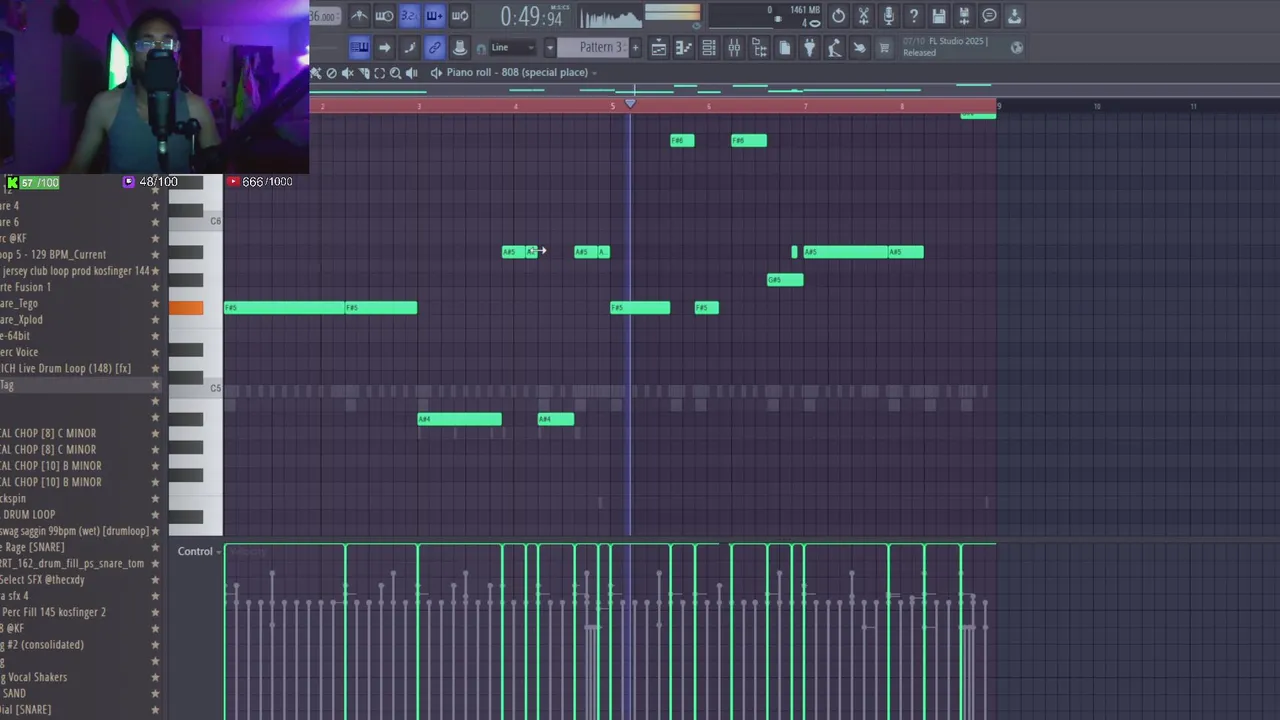1280x720 pixels.
Task: Open the playlist view icon
Action: (x=659, y=47)
